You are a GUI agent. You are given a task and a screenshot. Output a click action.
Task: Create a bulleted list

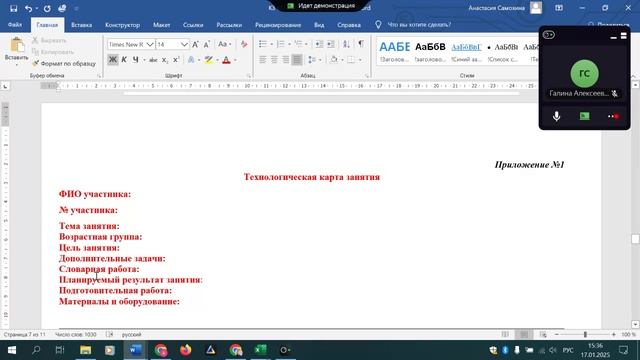click(x=263, y=44)
